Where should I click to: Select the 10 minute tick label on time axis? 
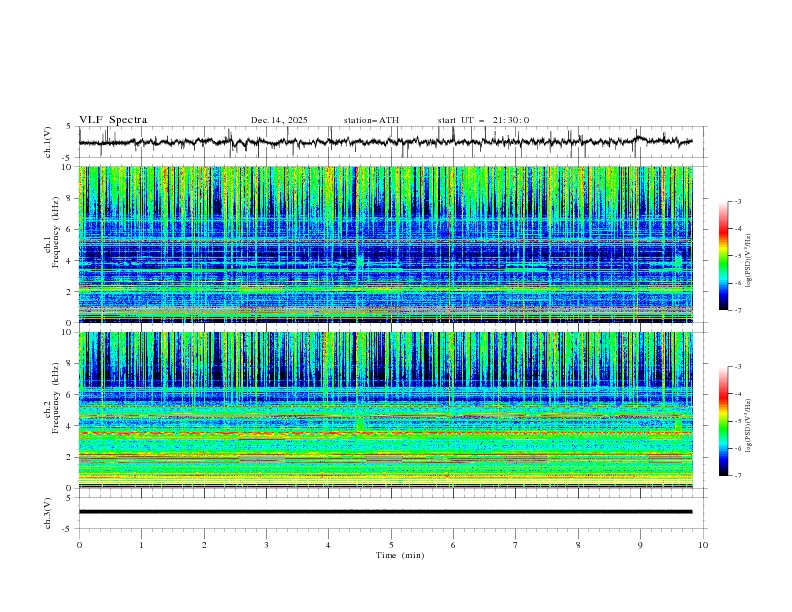coord(703,545)
